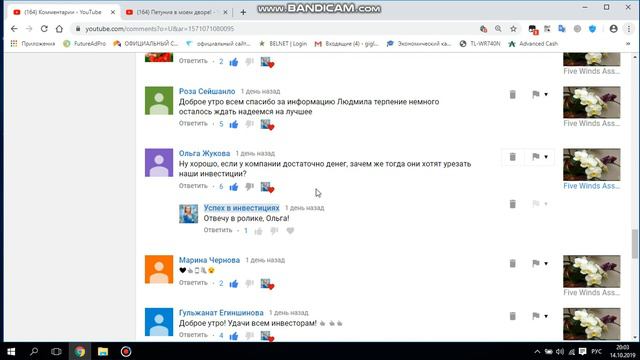Reply to Ольга Жукова's comment via Ответить
This screenshot has width=640, height=360.
tap(193, 186)
